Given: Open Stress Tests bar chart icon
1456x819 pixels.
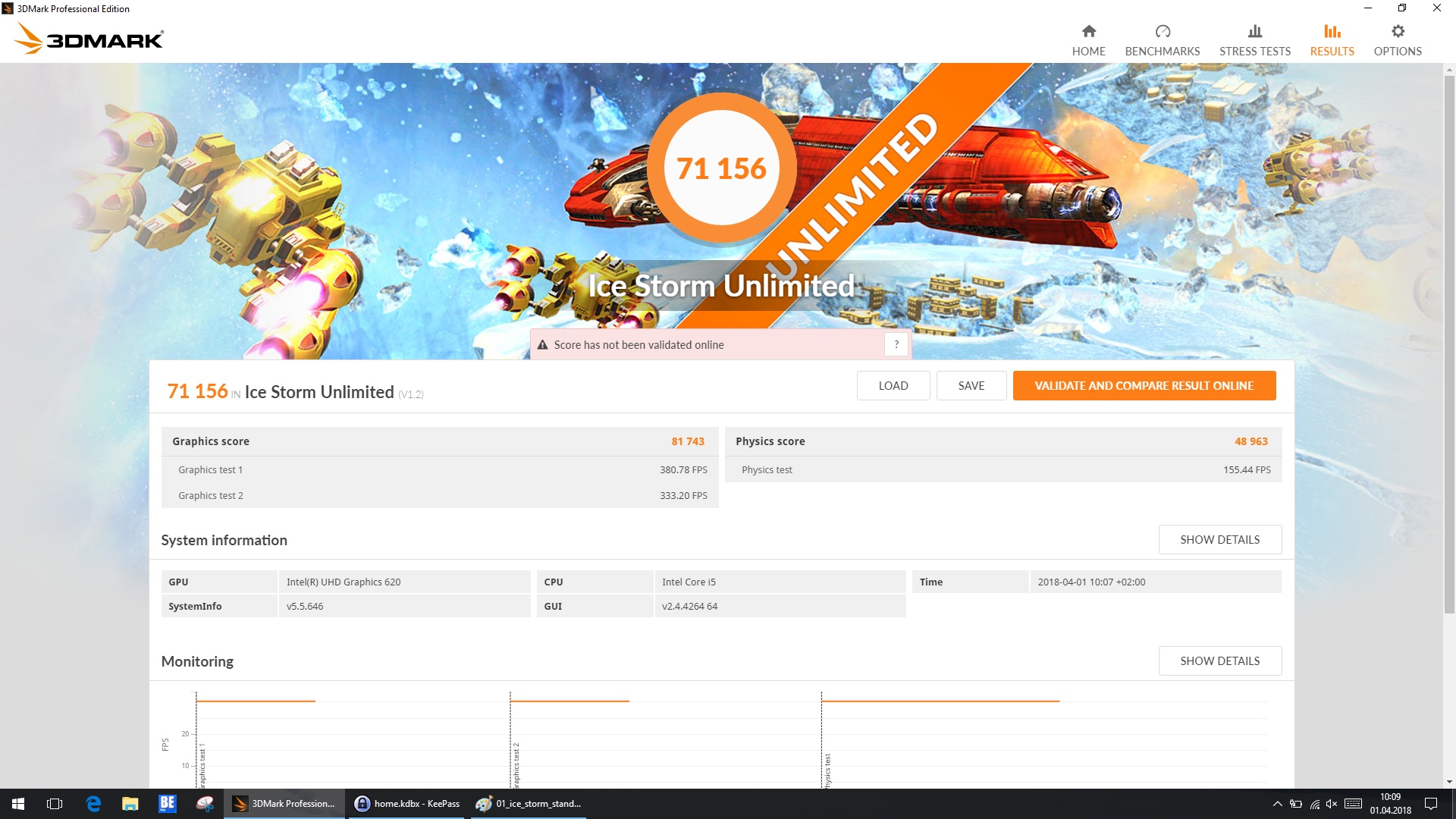Looking at the screenshot, I should click(1254, 31).
